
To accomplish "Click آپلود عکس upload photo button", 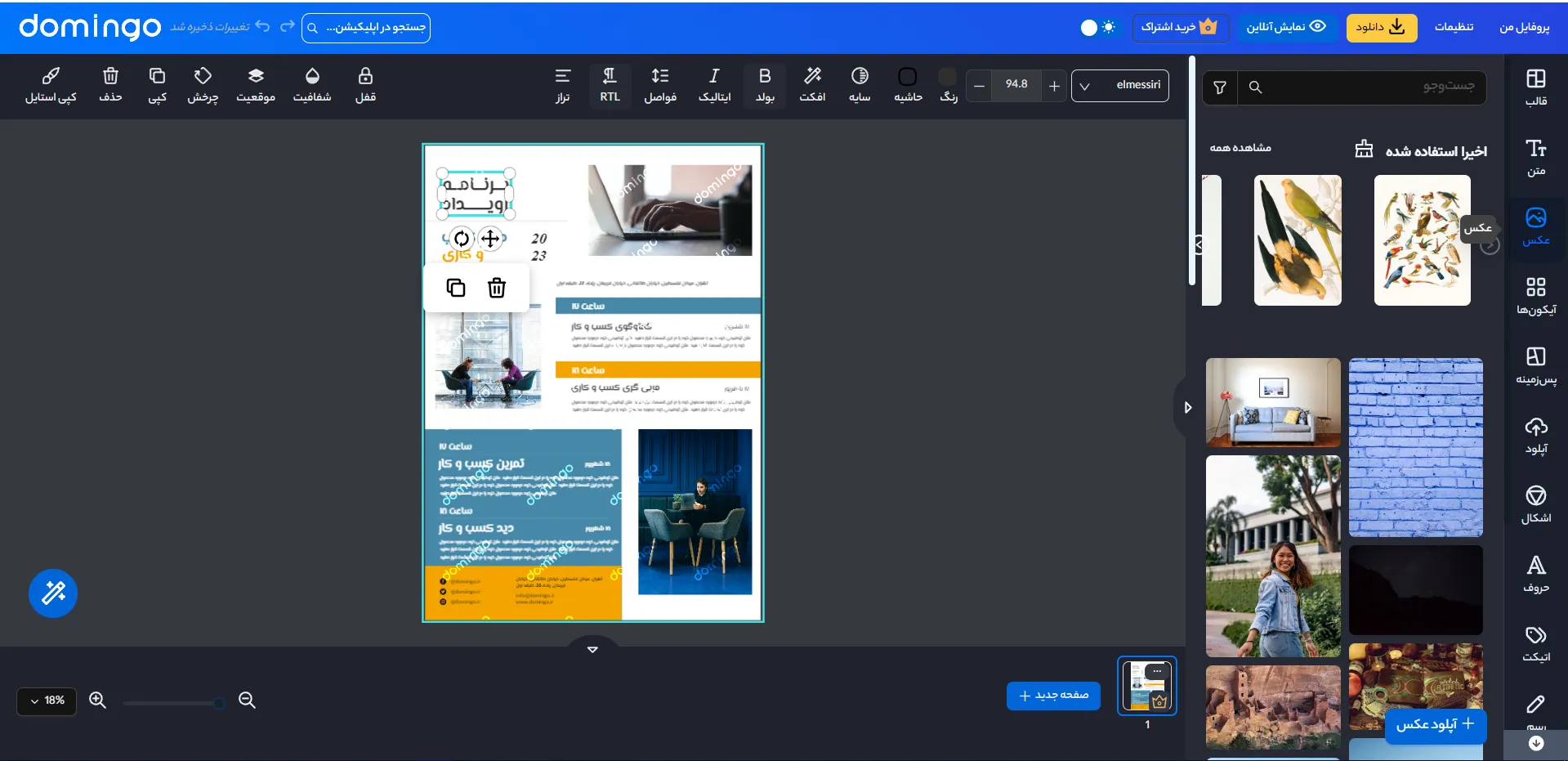I will (1435, 724).
